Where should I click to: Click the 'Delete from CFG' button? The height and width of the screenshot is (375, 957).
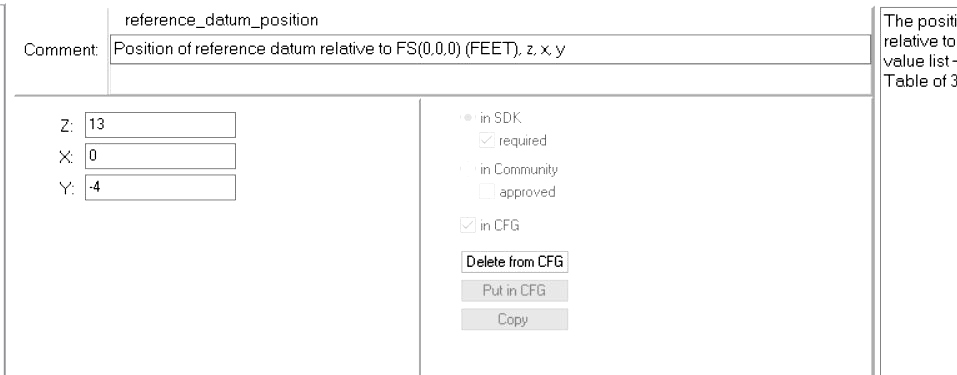(x=515, y=262)
